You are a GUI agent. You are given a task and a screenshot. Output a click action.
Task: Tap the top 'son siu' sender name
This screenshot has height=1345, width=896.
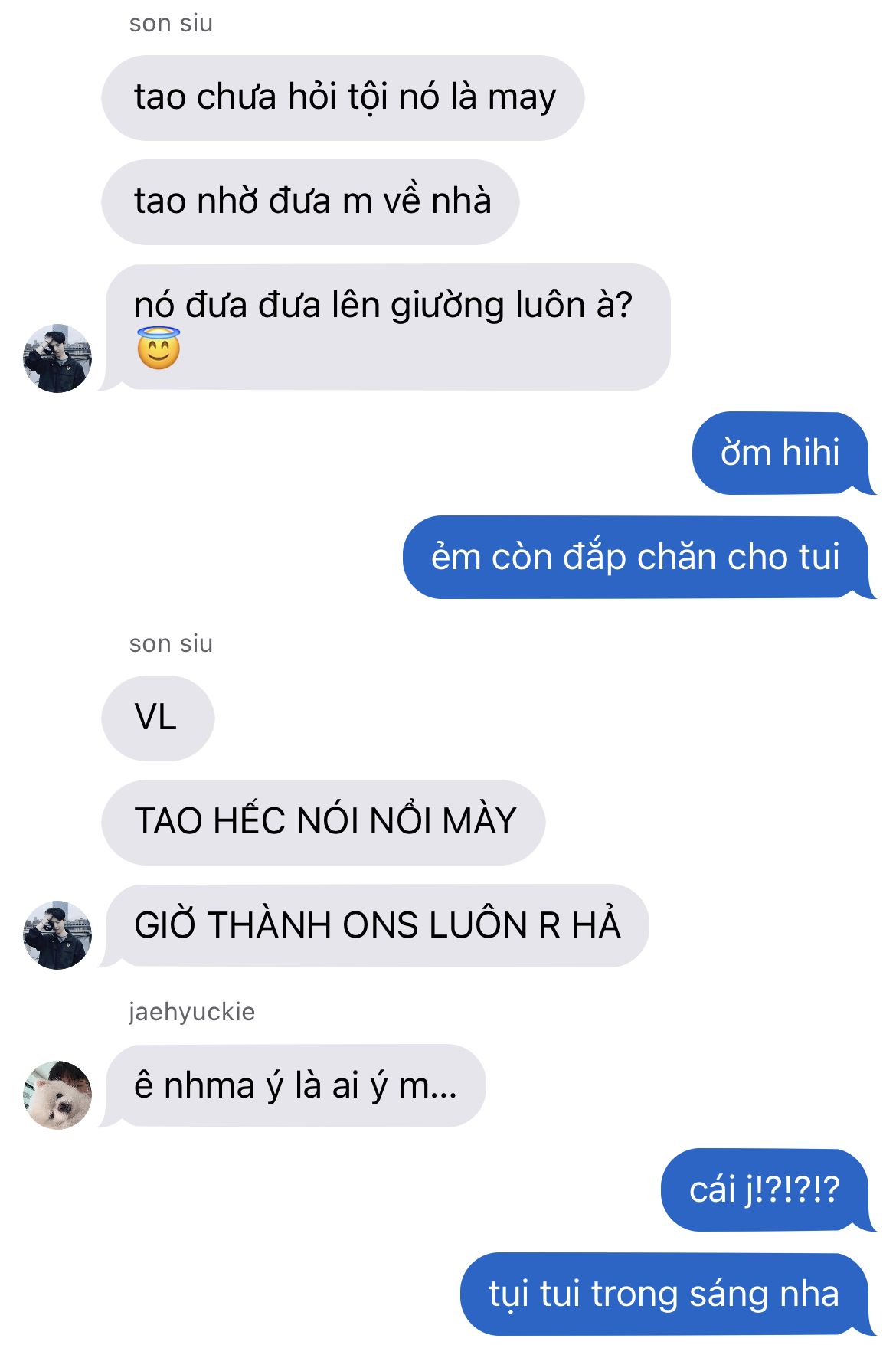pyautogui.click(x=171, y=23)
